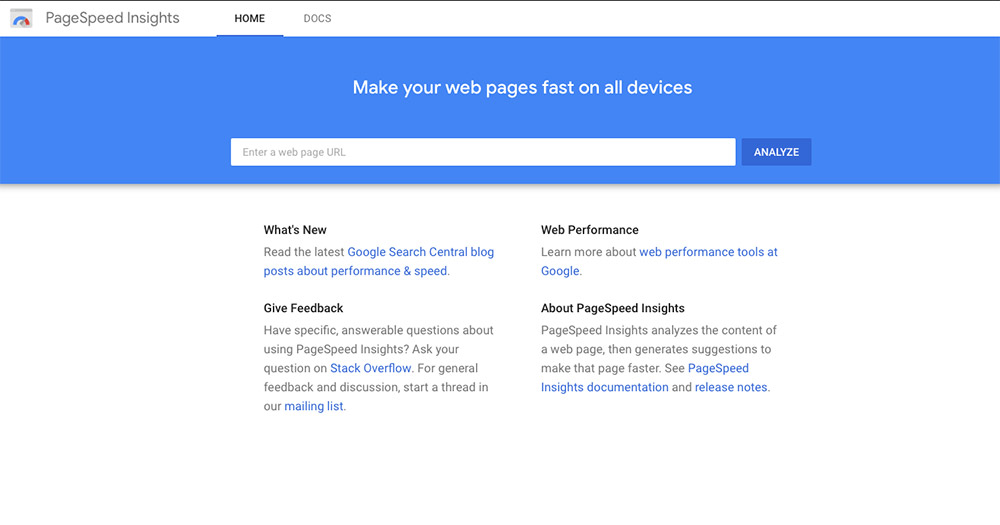Open the HOME tab

[249, 18]
